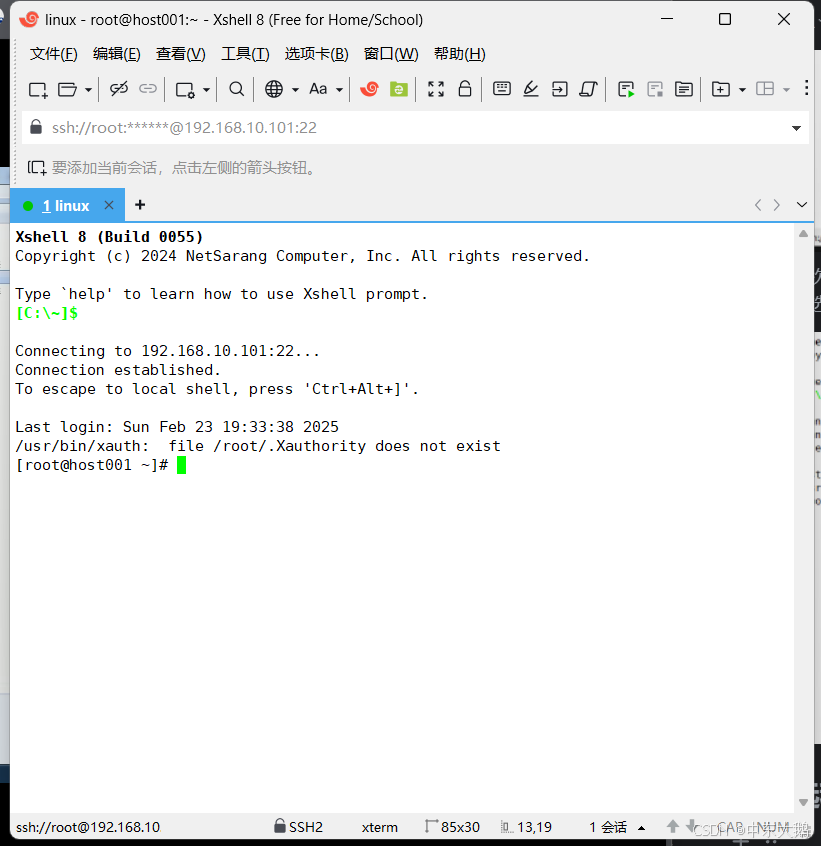The image size is (821, 846).
Task: Open the 文件(F) menu
Action: 53,54
